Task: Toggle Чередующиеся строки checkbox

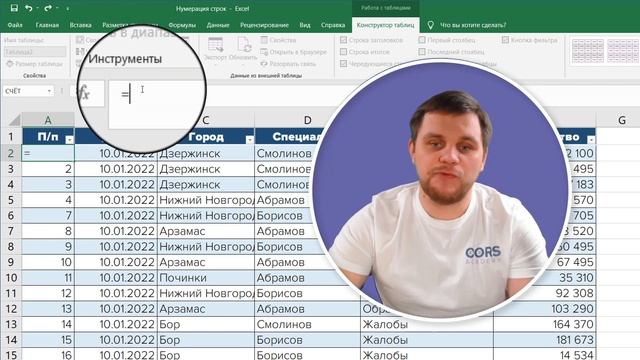Action: pyautogui.click(x=343, y=64)
